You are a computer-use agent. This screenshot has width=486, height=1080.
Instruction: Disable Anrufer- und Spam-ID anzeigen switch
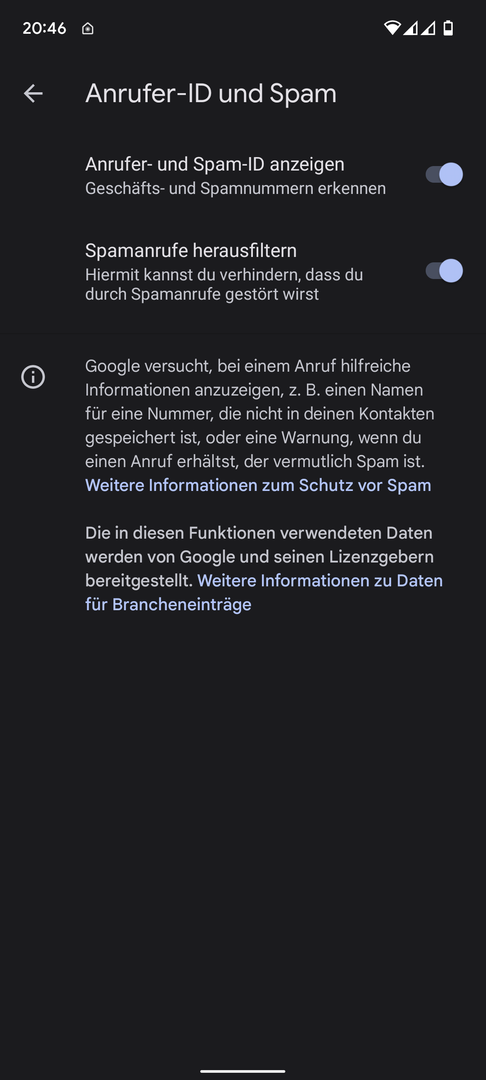444,174
